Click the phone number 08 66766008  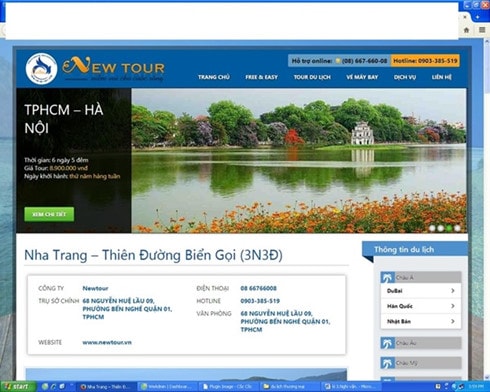click(258, 288)
